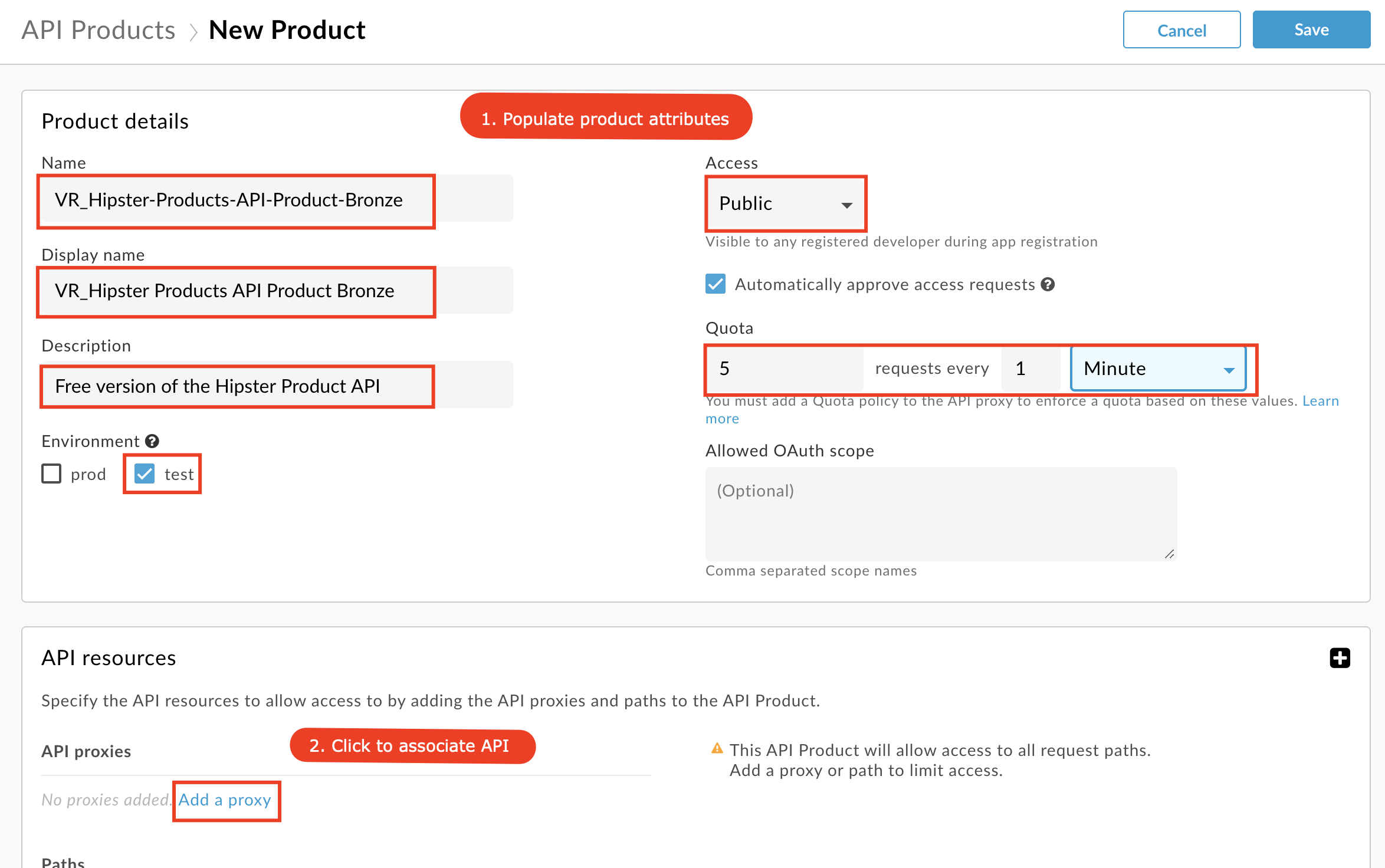This screenshot has width=1385, height=868.
Task: Click the plus icon in API resources
Action: [1340, 657]
